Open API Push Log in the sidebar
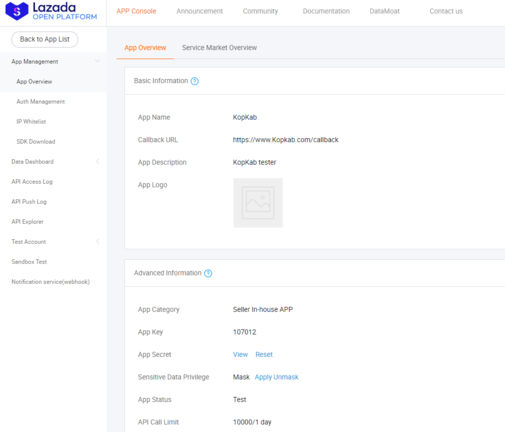 click(x=29, y=202)
